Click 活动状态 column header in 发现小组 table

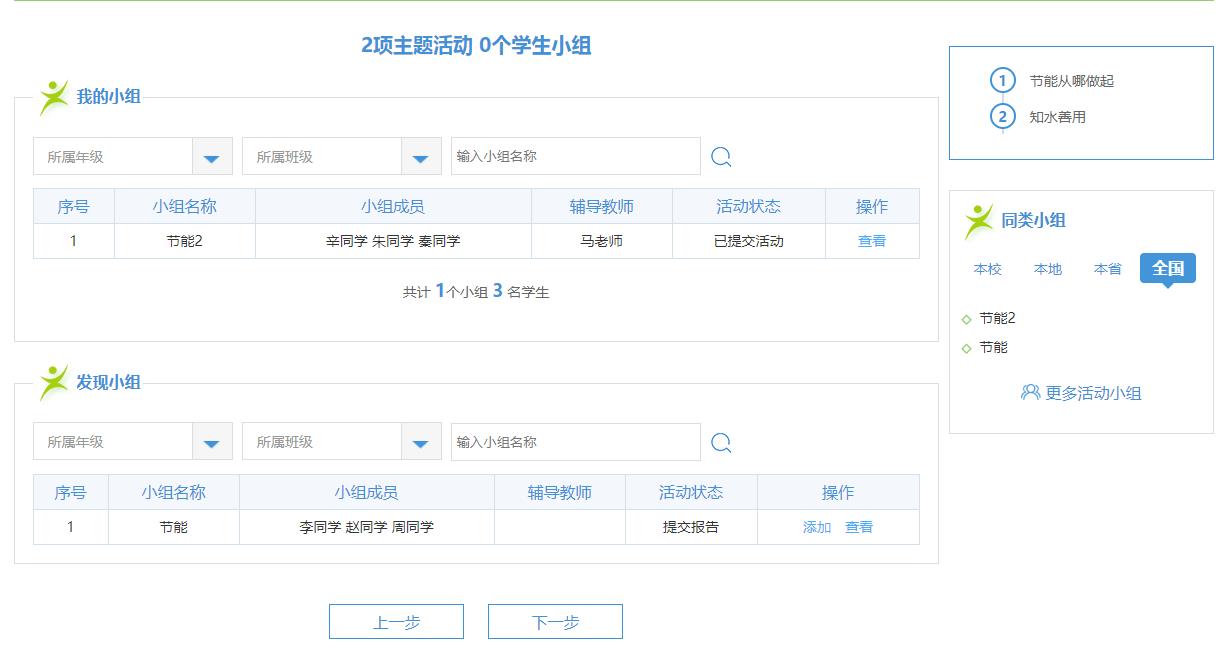pos(691,493)
